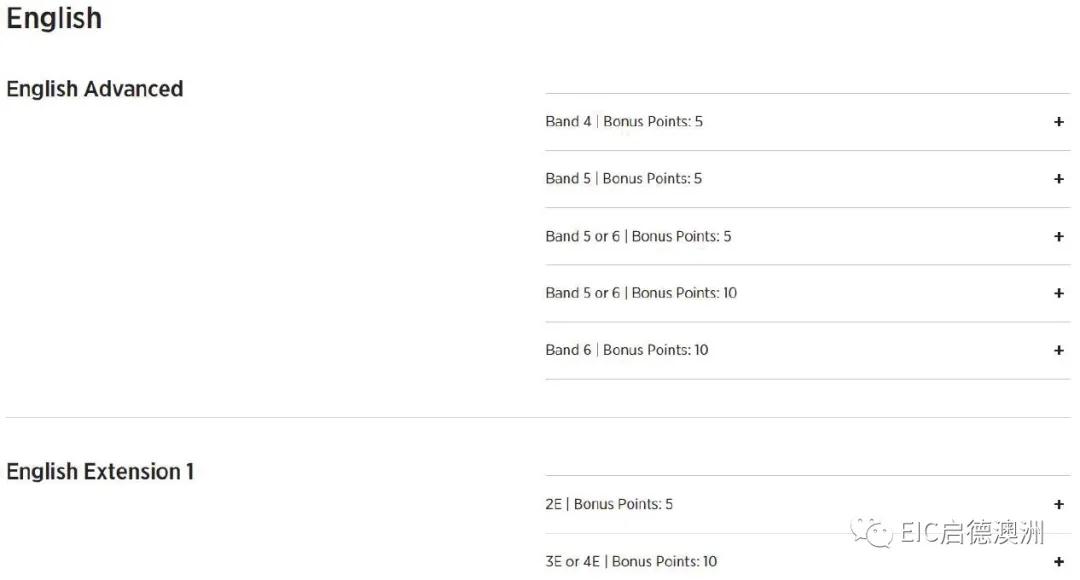The height and width of the screenshot is (580, 1080).
Task: Open "Band 5 or 6 | Bonus Points: 5" accordion text
Action: (638, 237)
